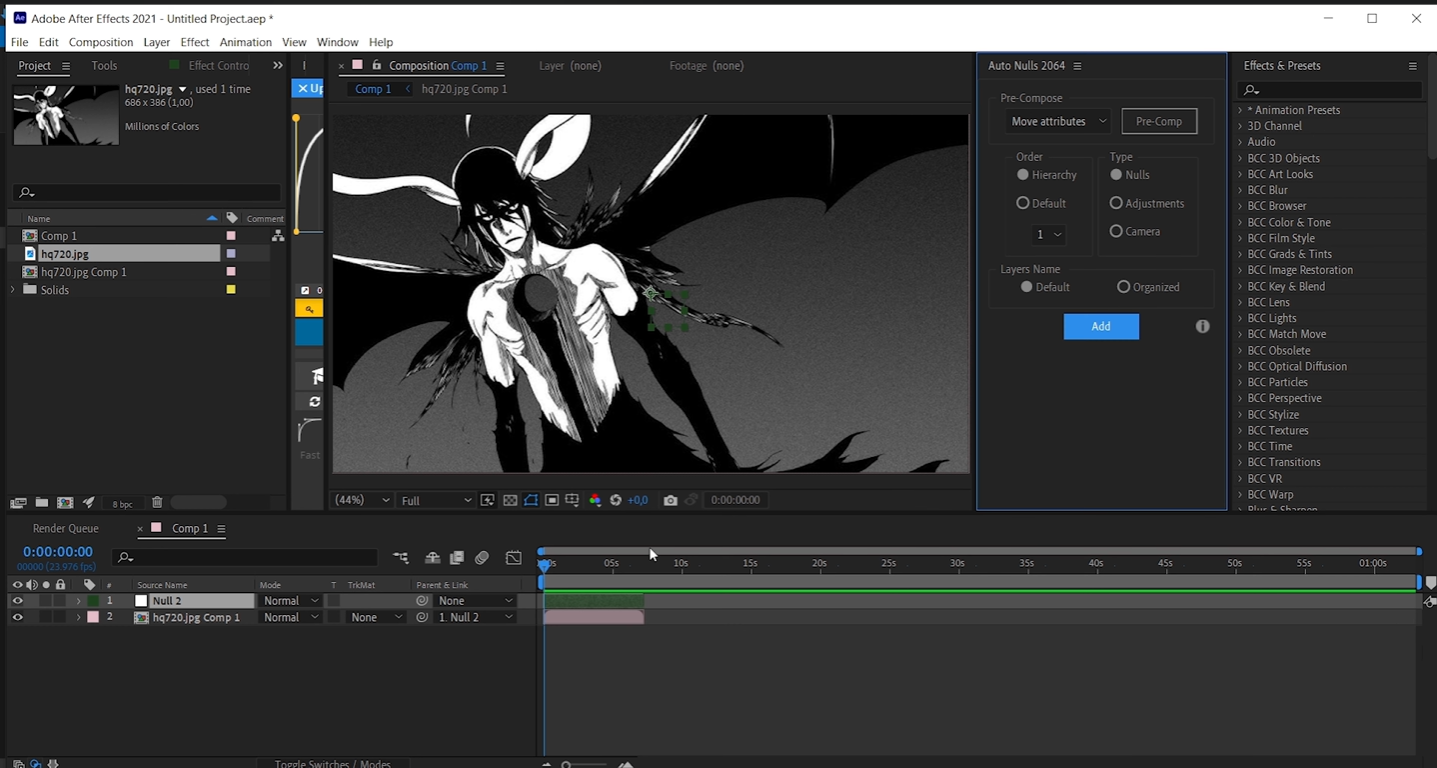Image resolution: width=1437 pixels, height=768 pixels.
Task: Click the green label color of Null 2 layer
Action: (93, 601)
